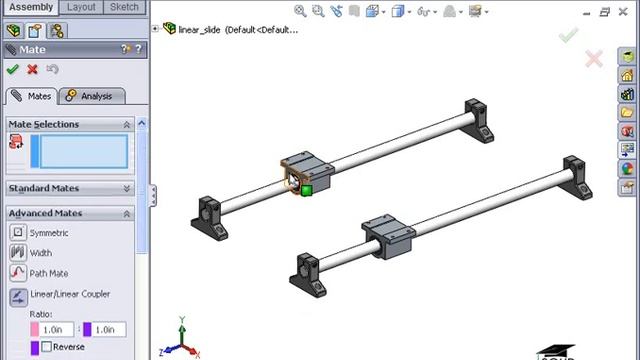The image size is (640, 360).
Task: Open Mate help question mark
Action: (x=139, y=49)
